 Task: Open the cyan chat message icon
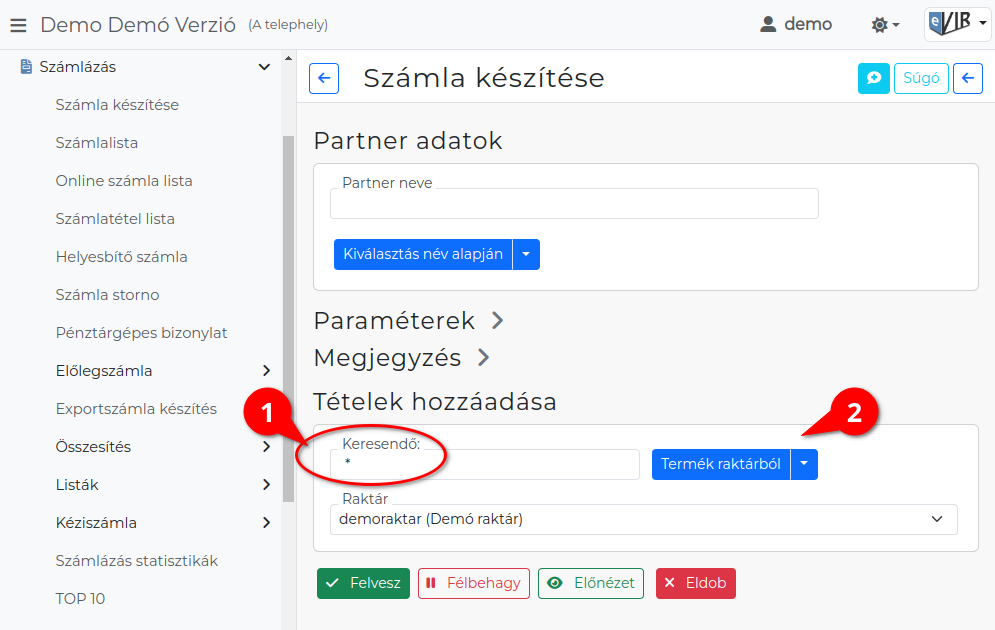(x=874, y=78)
